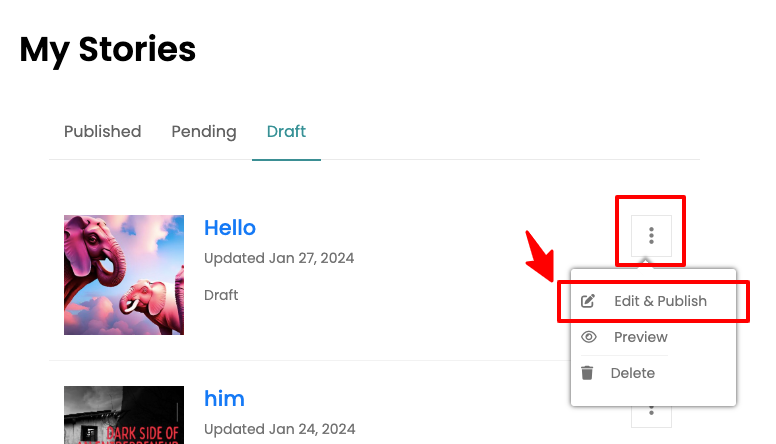The image size is (776, 444).
Task: Click the Draft status label under Hello
Action: pos(221,295)
